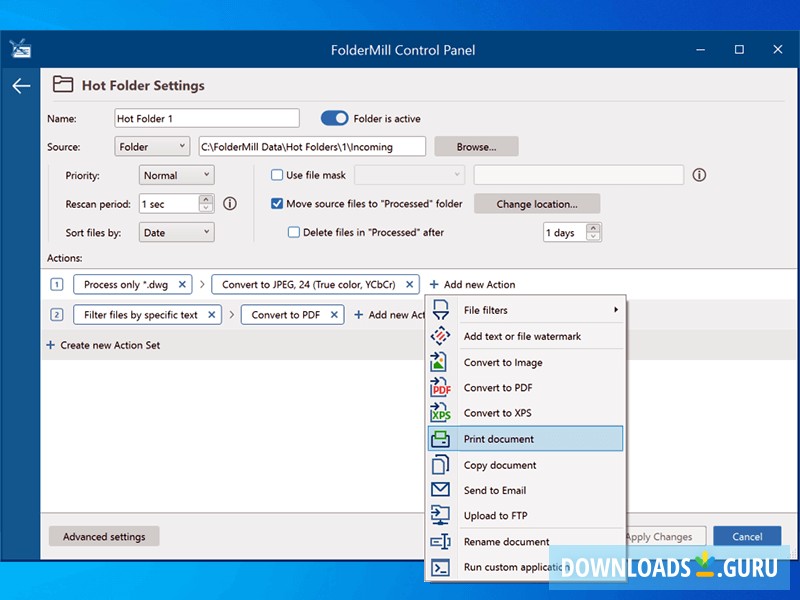Remove the Convert to PDF action chip

[x=334, y=315]
